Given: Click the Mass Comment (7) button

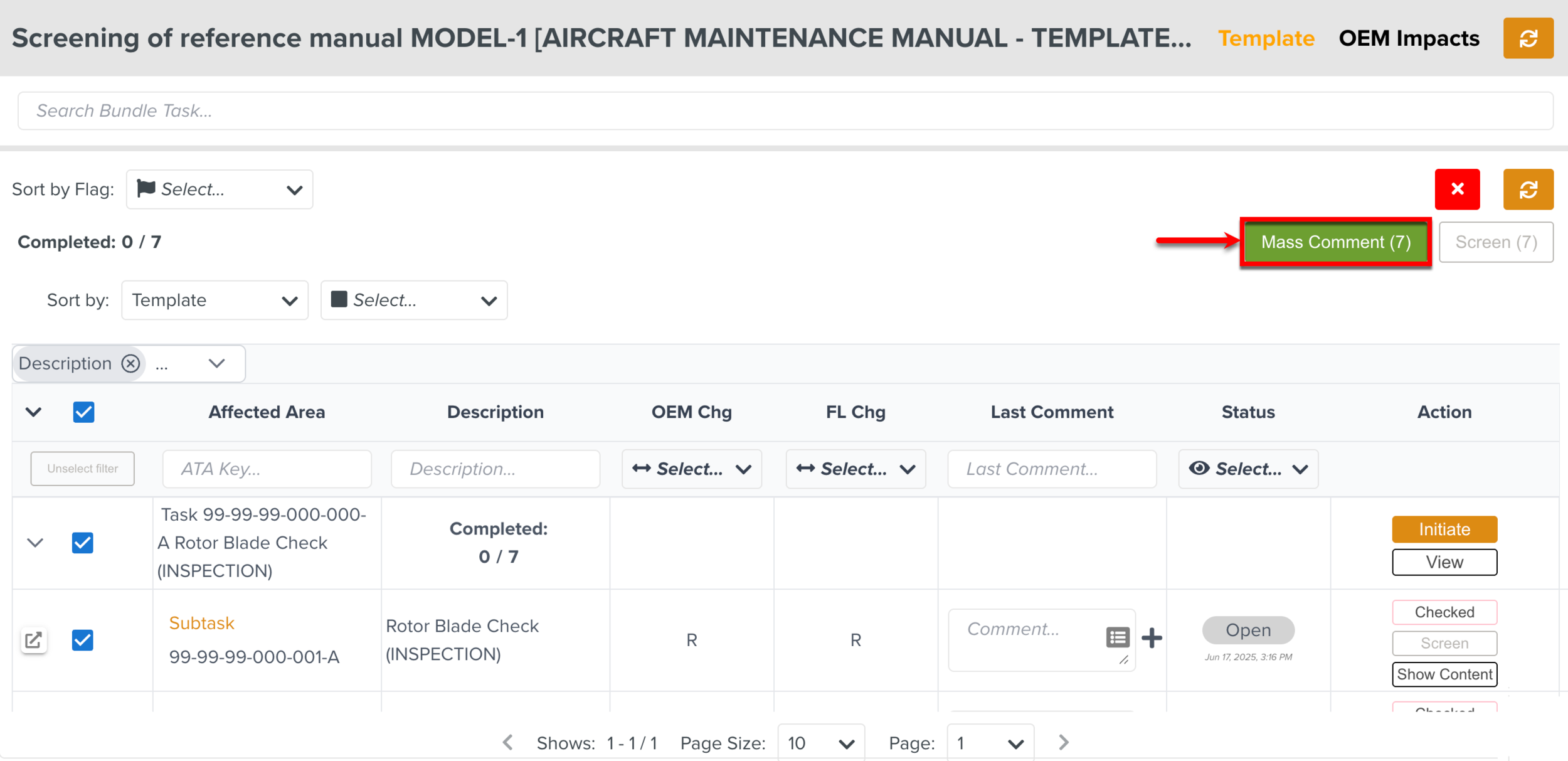Looking at the screenshot, I should pyautogui.click(x=1335, y=242).
